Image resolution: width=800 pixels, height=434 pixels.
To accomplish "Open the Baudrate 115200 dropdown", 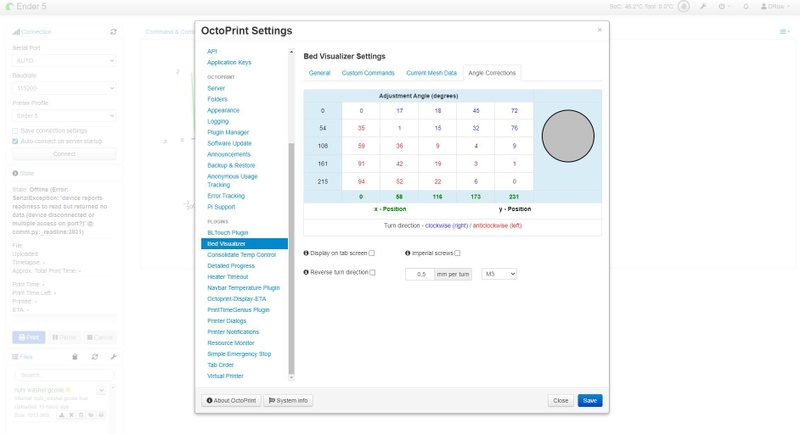I will point(64,88).
